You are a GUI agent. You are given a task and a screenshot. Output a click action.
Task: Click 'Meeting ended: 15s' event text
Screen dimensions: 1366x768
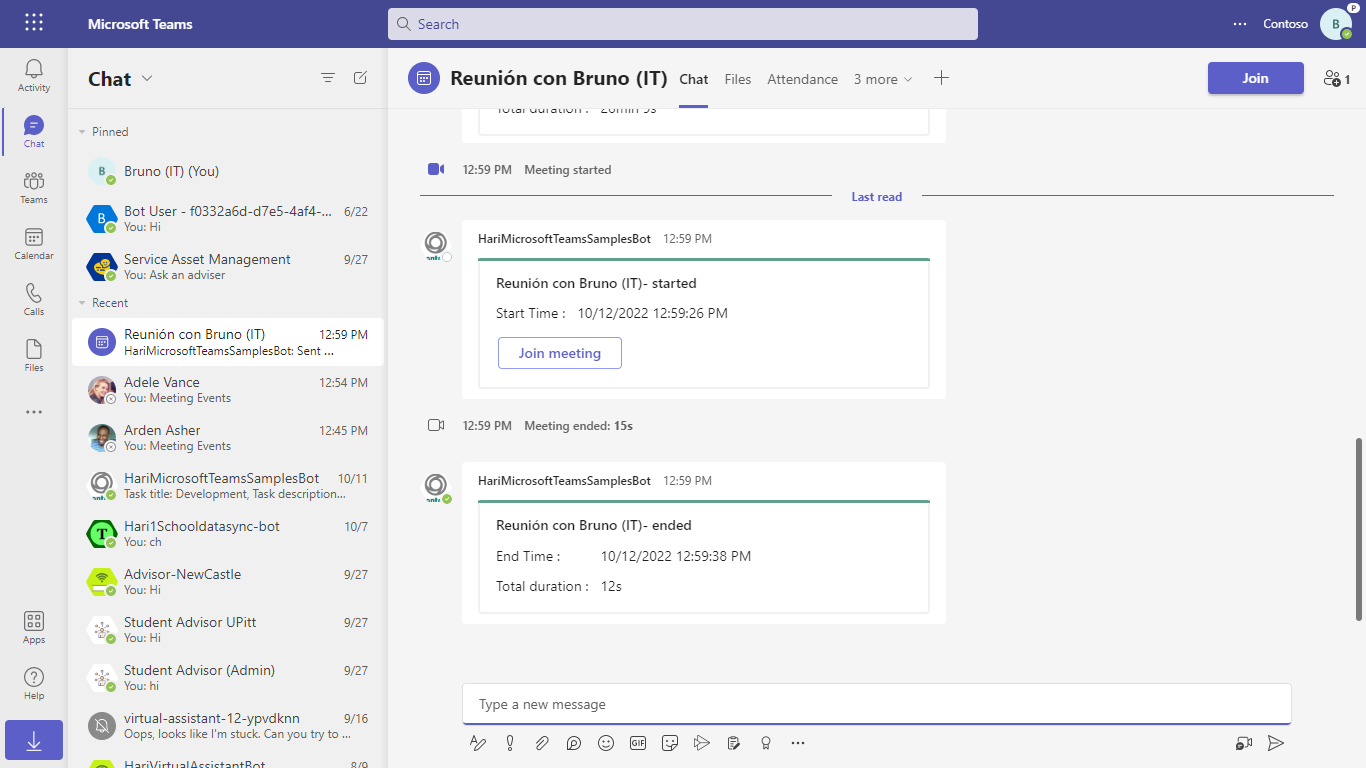(x=578, y=426)
